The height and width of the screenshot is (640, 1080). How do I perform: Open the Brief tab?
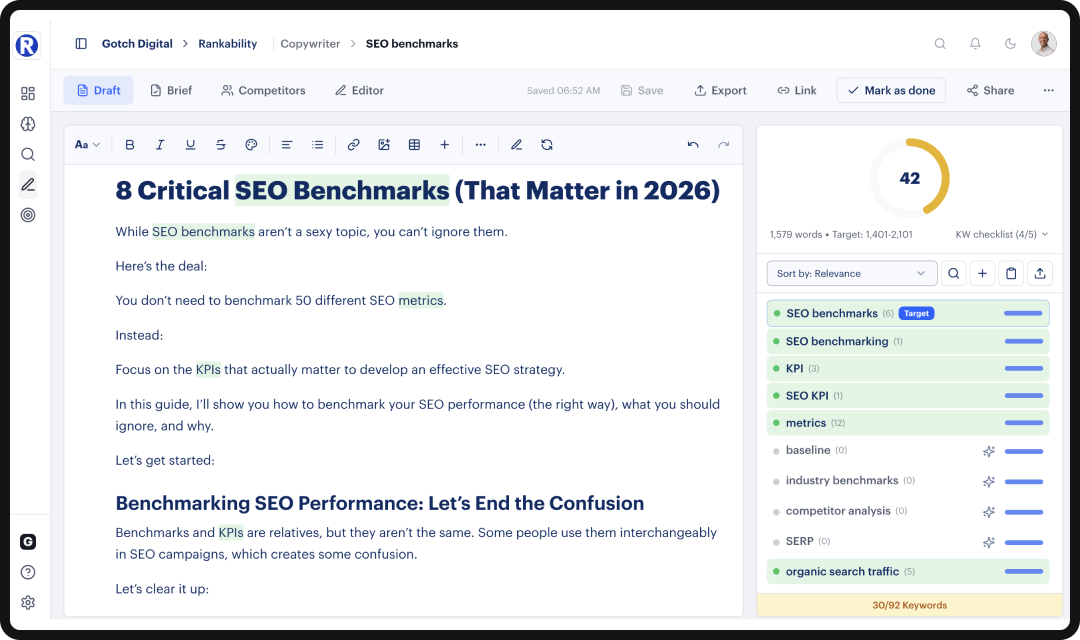(170, 90)
